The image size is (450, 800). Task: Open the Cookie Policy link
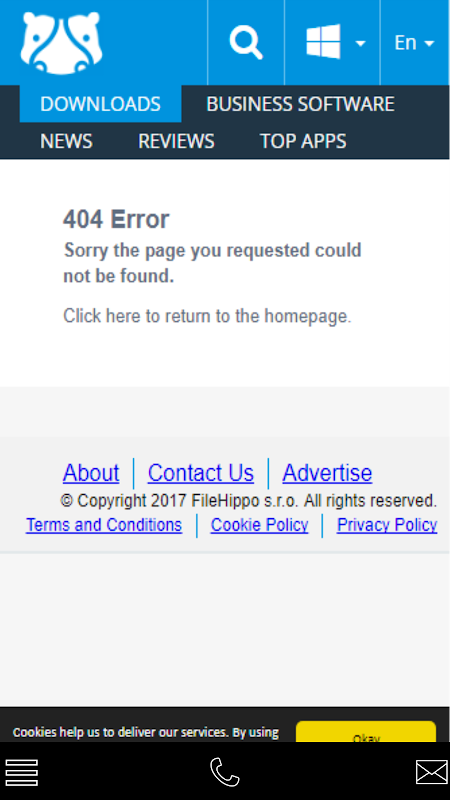coord(260,525)
